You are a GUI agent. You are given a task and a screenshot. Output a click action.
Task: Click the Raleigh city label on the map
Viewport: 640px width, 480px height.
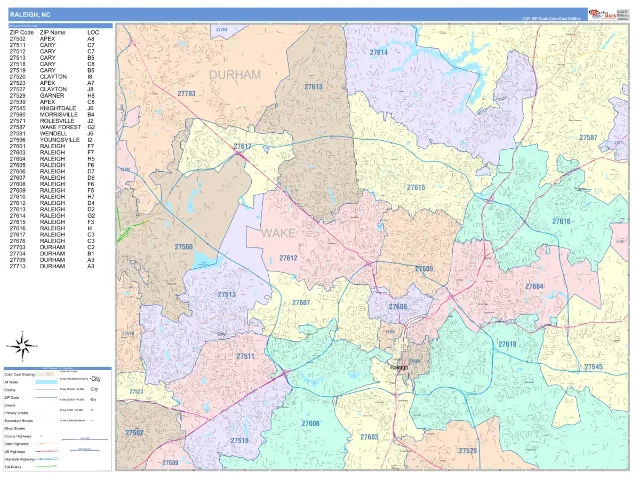[x=399, y=367]
